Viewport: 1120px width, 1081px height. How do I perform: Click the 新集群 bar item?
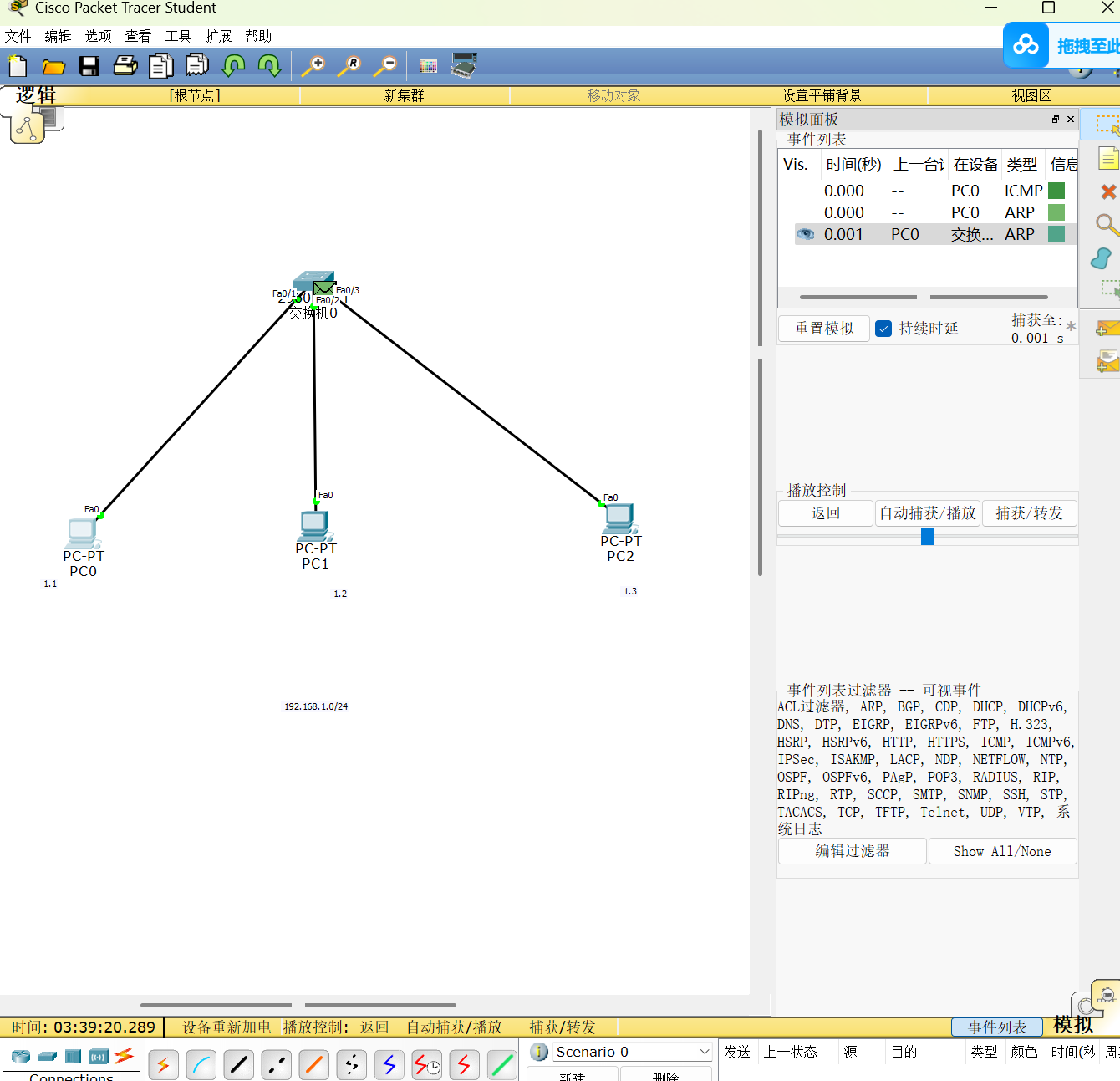405,95
